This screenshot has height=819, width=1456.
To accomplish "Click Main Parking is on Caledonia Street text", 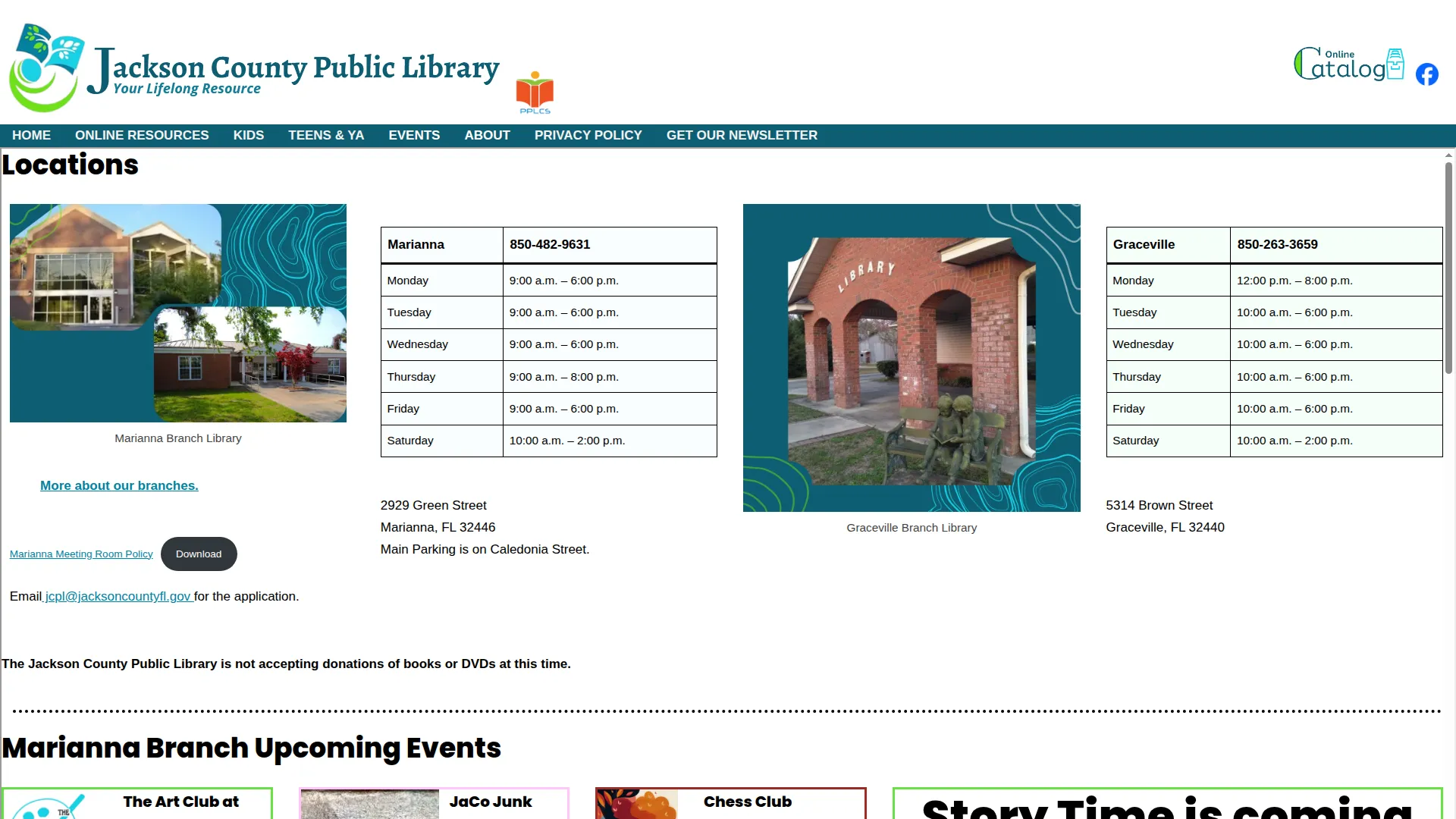I will (485, 549).
